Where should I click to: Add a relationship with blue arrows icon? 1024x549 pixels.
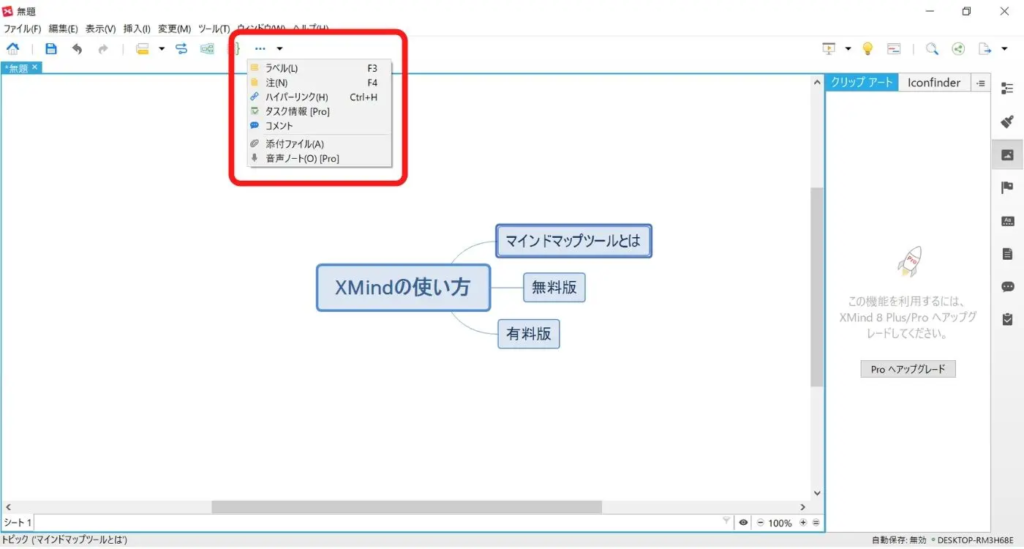point(181,49)
